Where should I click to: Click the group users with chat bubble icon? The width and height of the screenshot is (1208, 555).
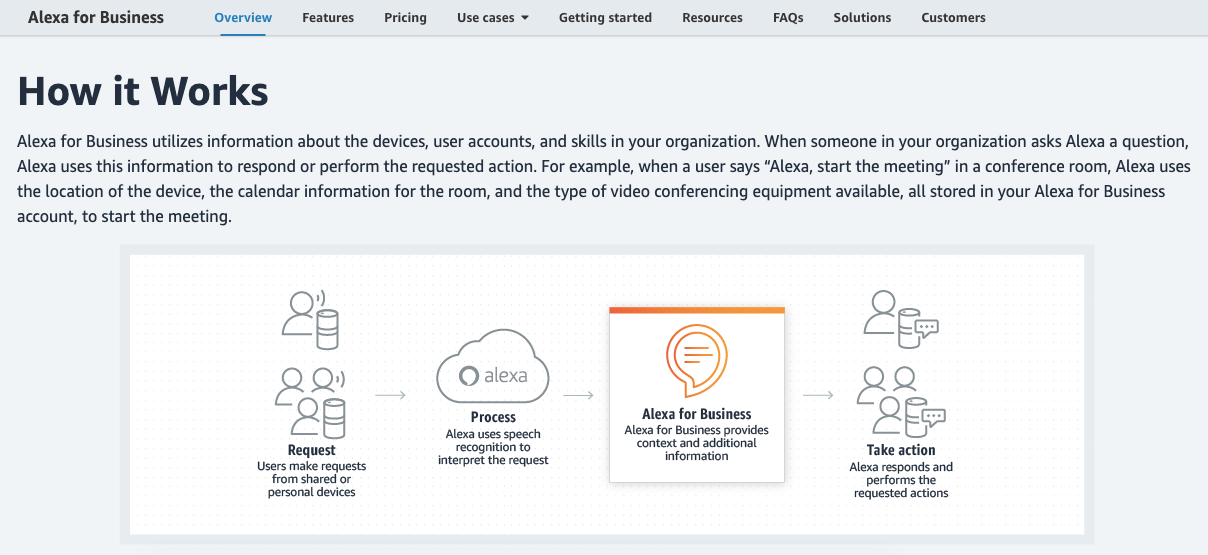click(x=901, y=400)
